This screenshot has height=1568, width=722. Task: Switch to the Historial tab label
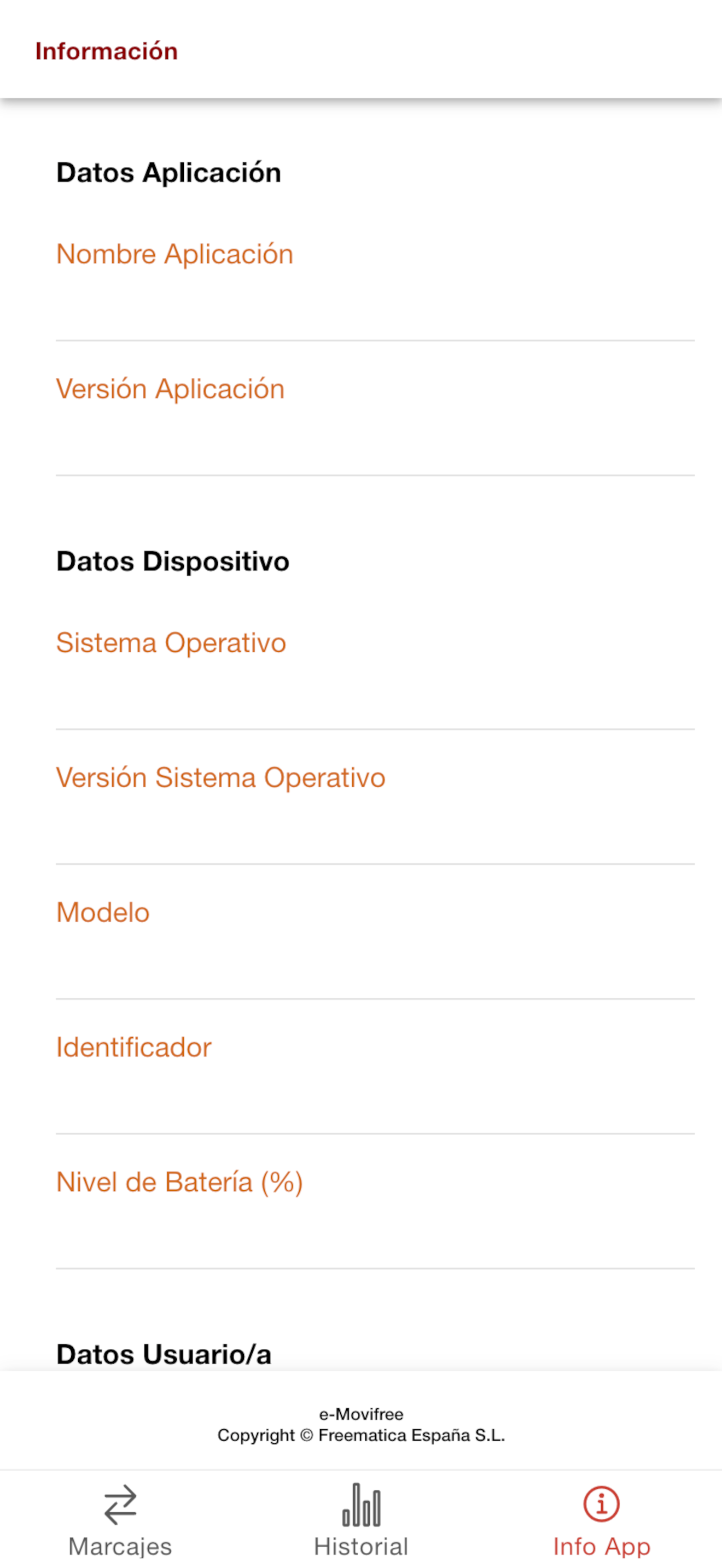coord(361,1547)
